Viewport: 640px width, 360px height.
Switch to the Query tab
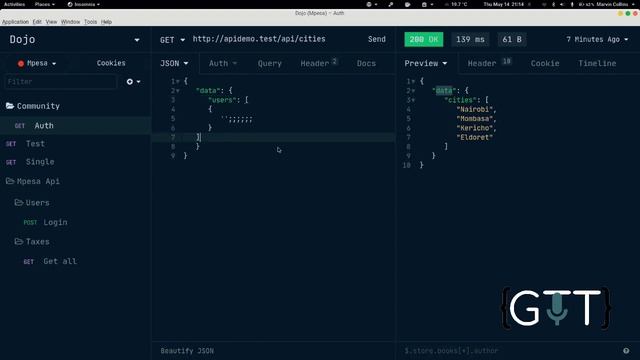(x=269, y=64)
